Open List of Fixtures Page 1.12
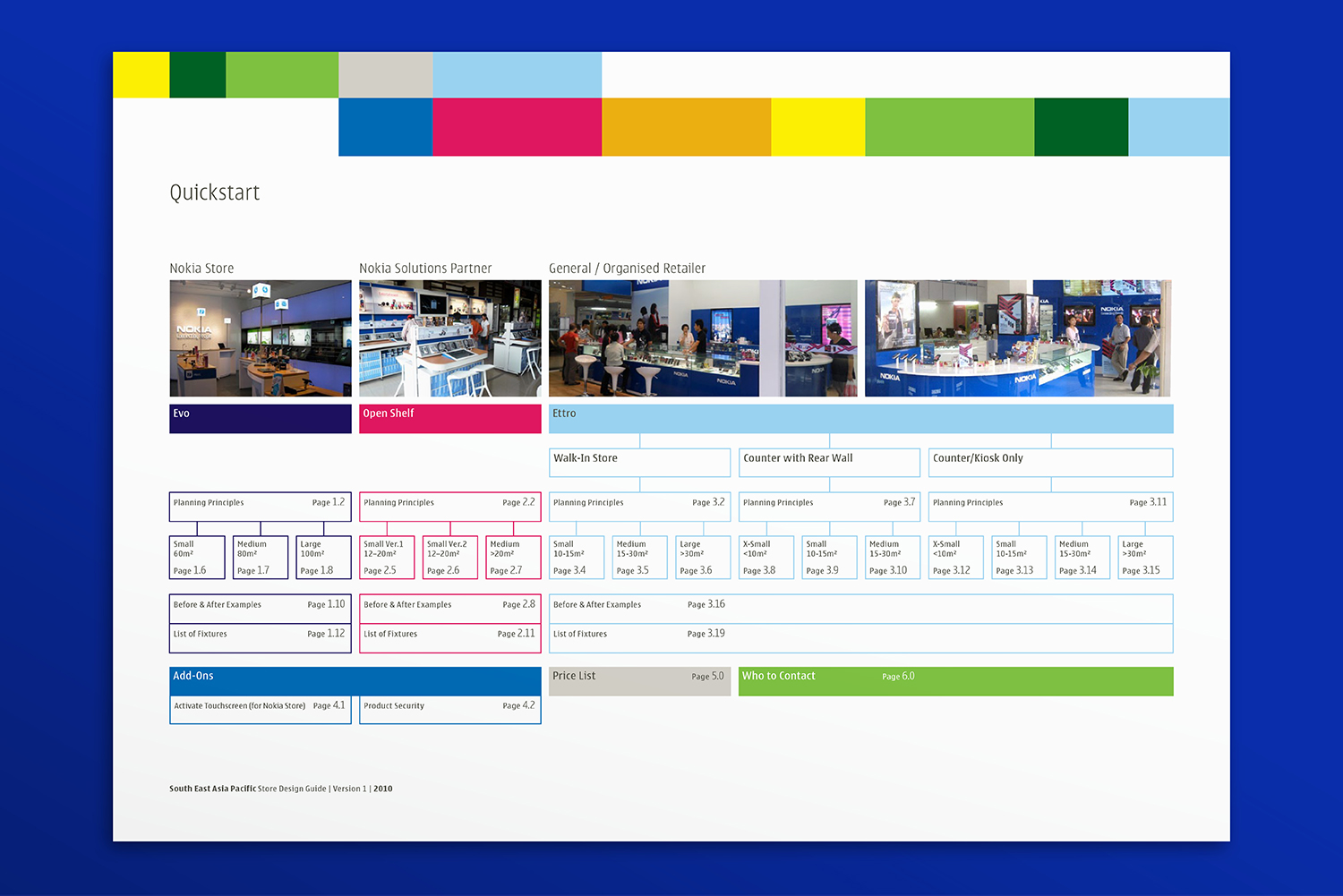Viewport: 1343px width, 896px height. 261,638
